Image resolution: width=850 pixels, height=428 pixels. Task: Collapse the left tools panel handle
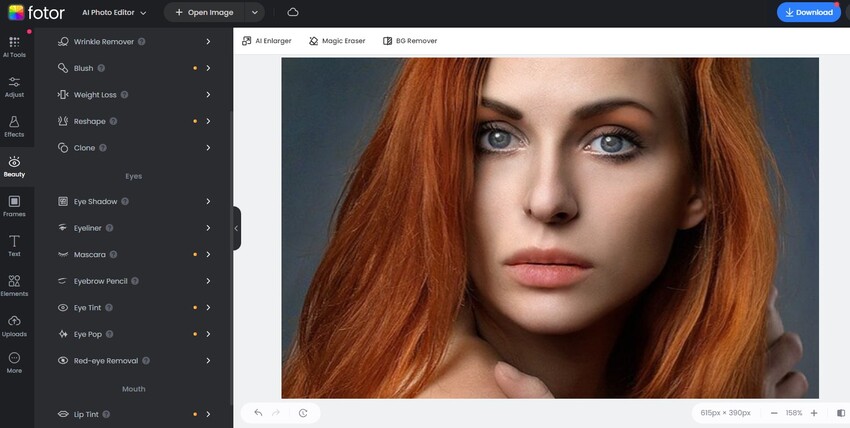click(x=236, y=229)
